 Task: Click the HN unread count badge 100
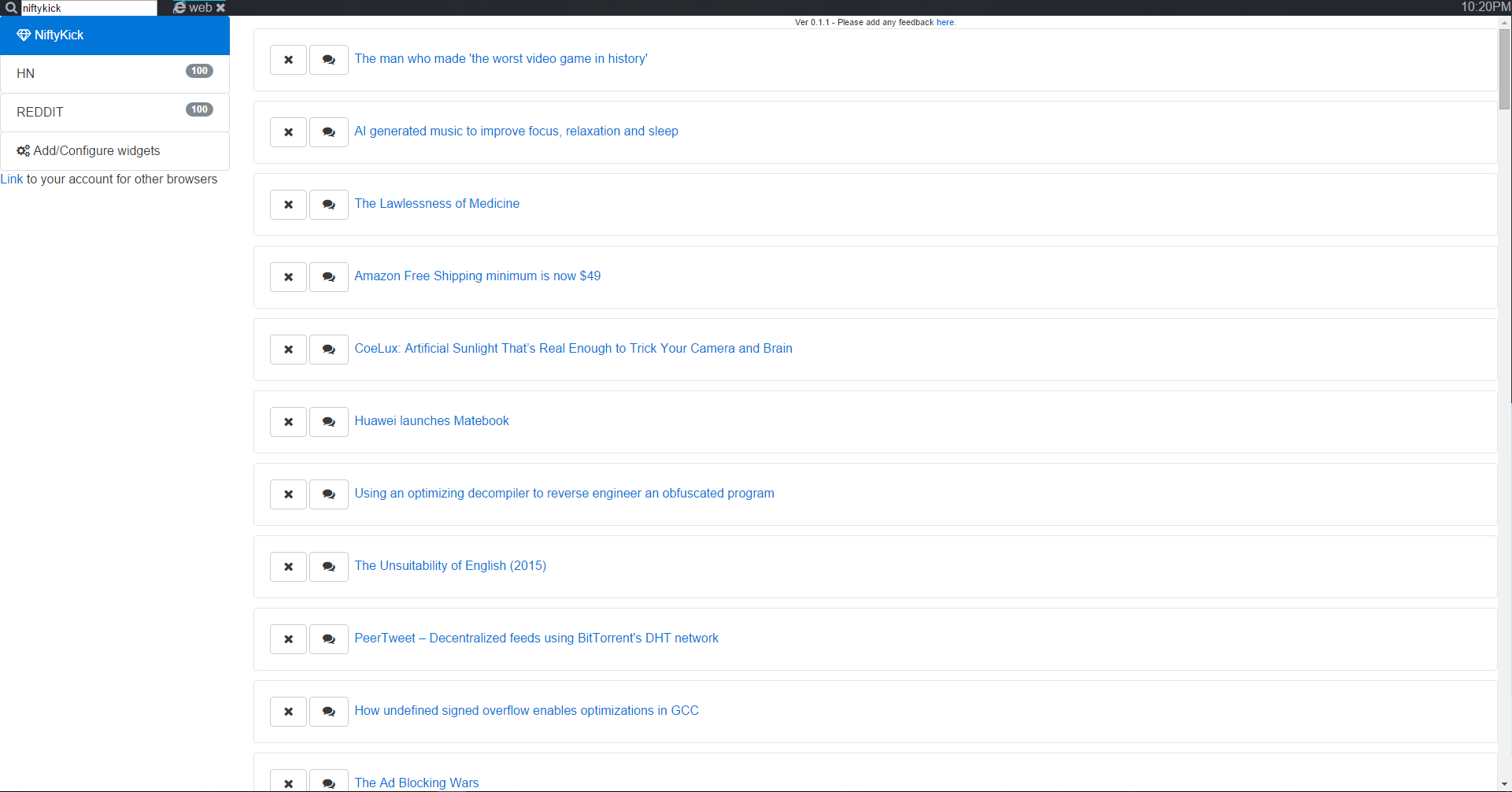pos(199,71)
